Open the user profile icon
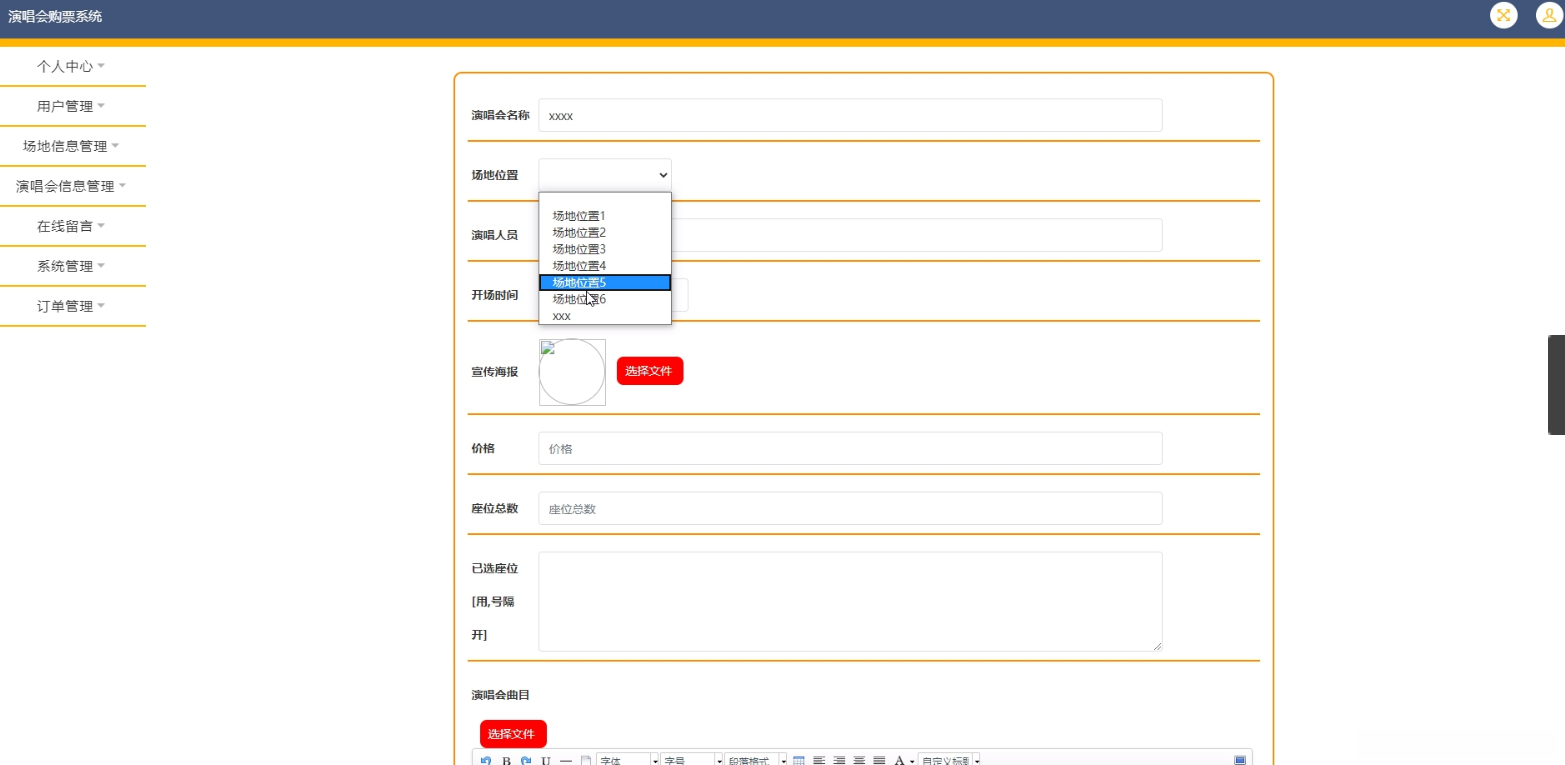 (x=1549, y=15)
